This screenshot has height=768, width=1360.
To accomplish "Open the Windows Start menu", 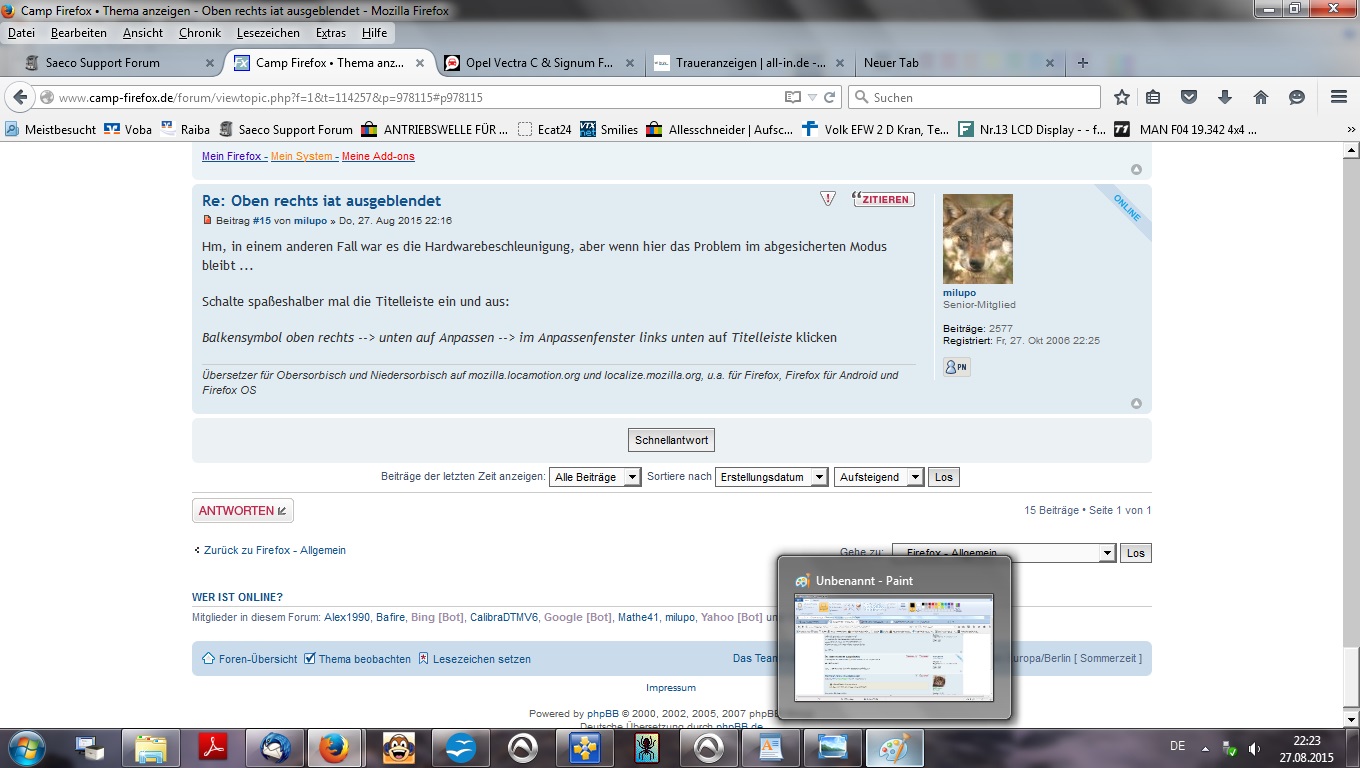I will [x=25, y=747].
